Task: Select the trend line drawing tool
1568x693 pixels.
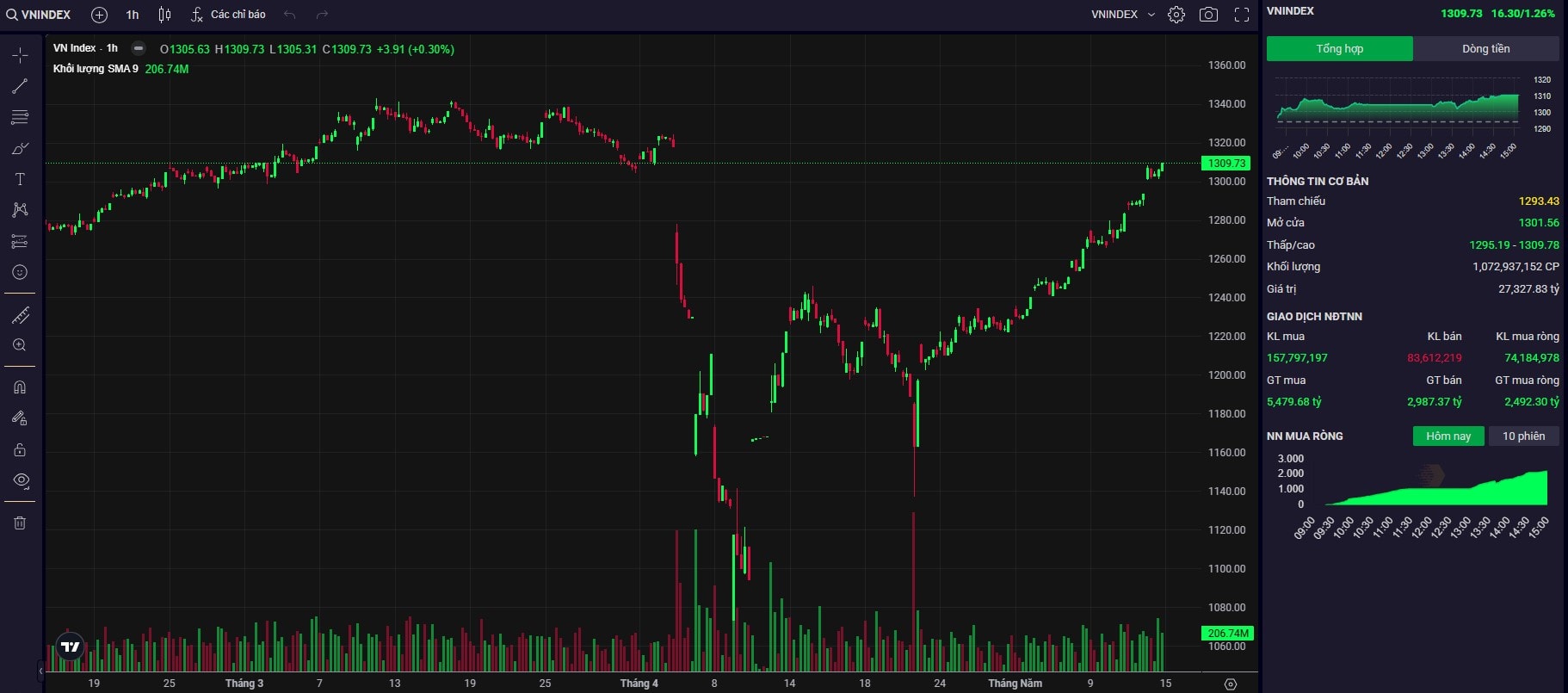Action: tap(20, 86)
